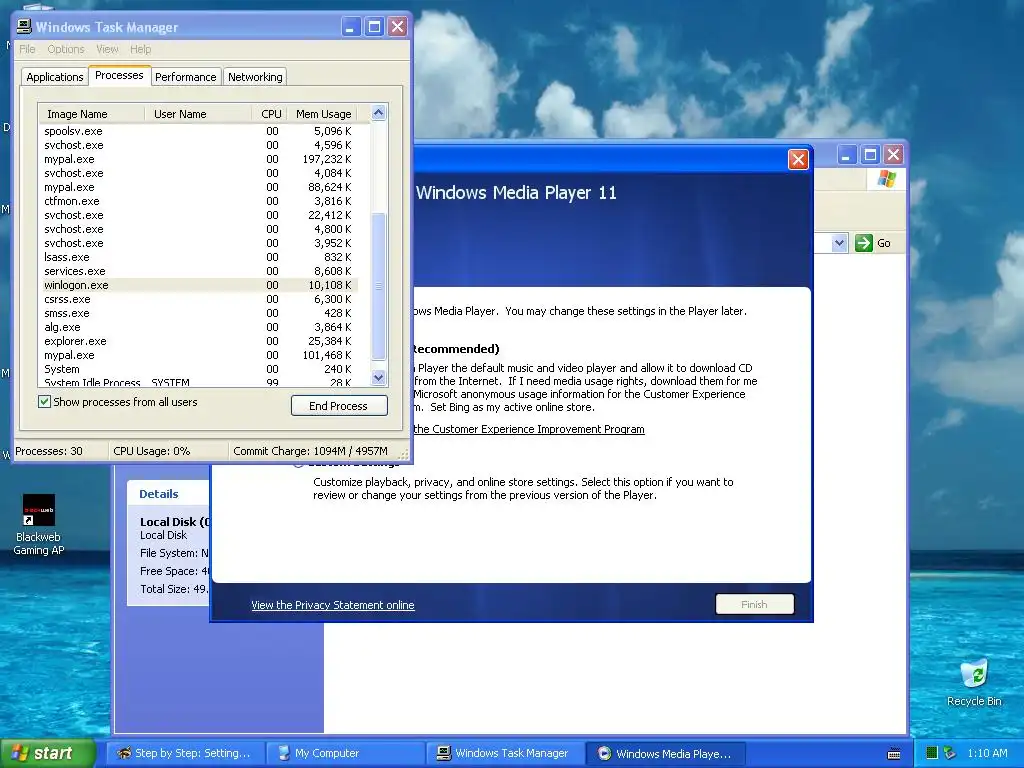Open the Help menu in Task Manager
Image resolution: width=1024 pixels, height=768 pixels.
[140, 49]
